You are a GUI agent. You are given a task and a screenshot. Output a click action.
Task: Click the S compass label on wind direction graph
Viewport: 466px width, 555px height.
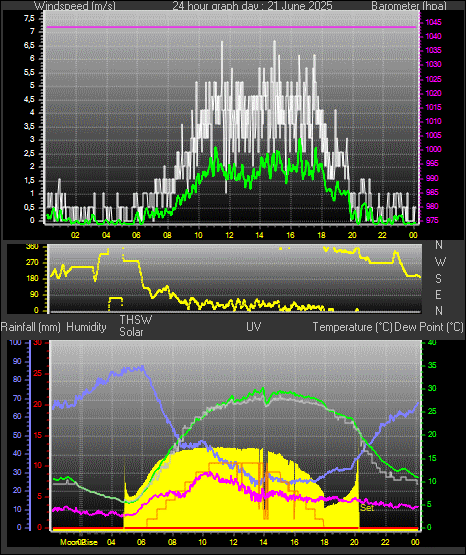pyautogui.click(x=438, y=279)
